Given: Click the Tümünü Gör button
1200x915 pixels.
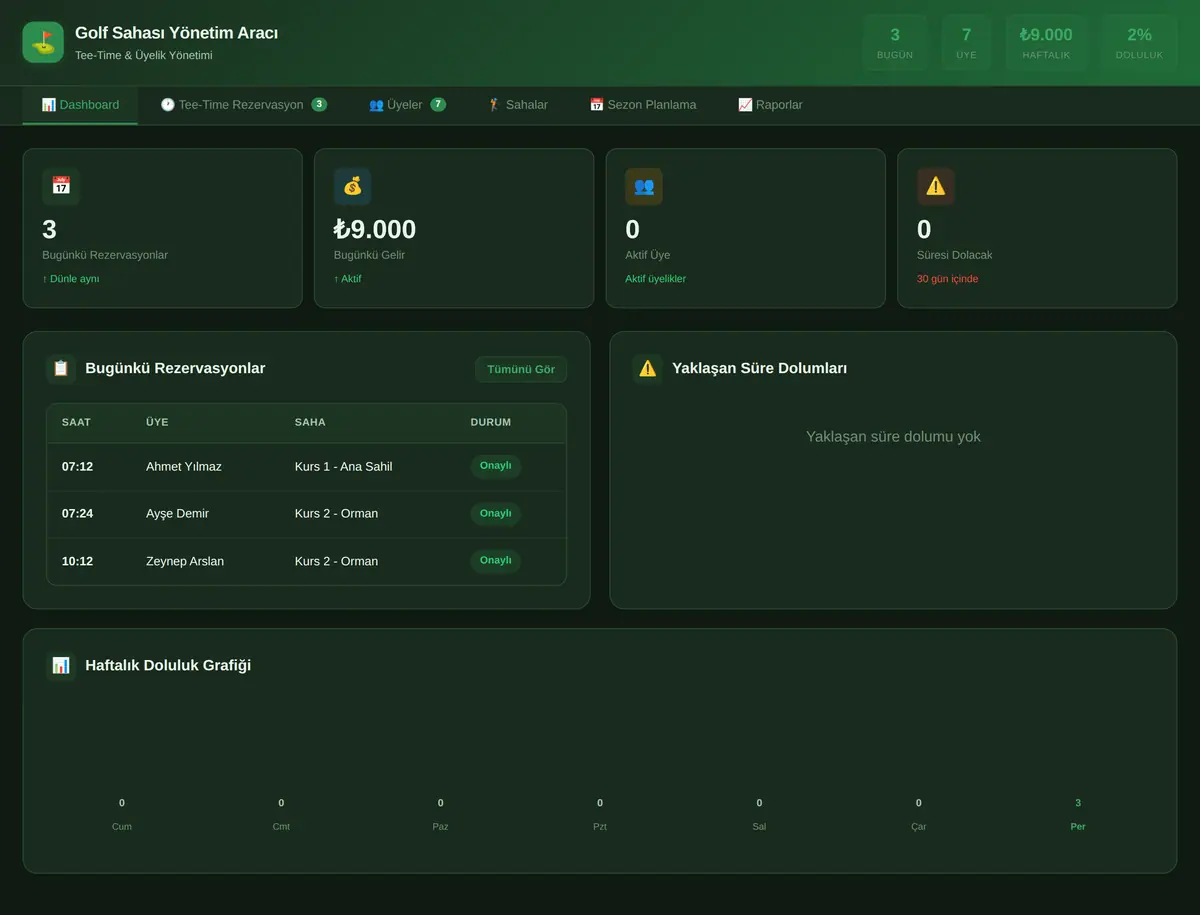Looking at the screenshot, I should click(521, 369).
